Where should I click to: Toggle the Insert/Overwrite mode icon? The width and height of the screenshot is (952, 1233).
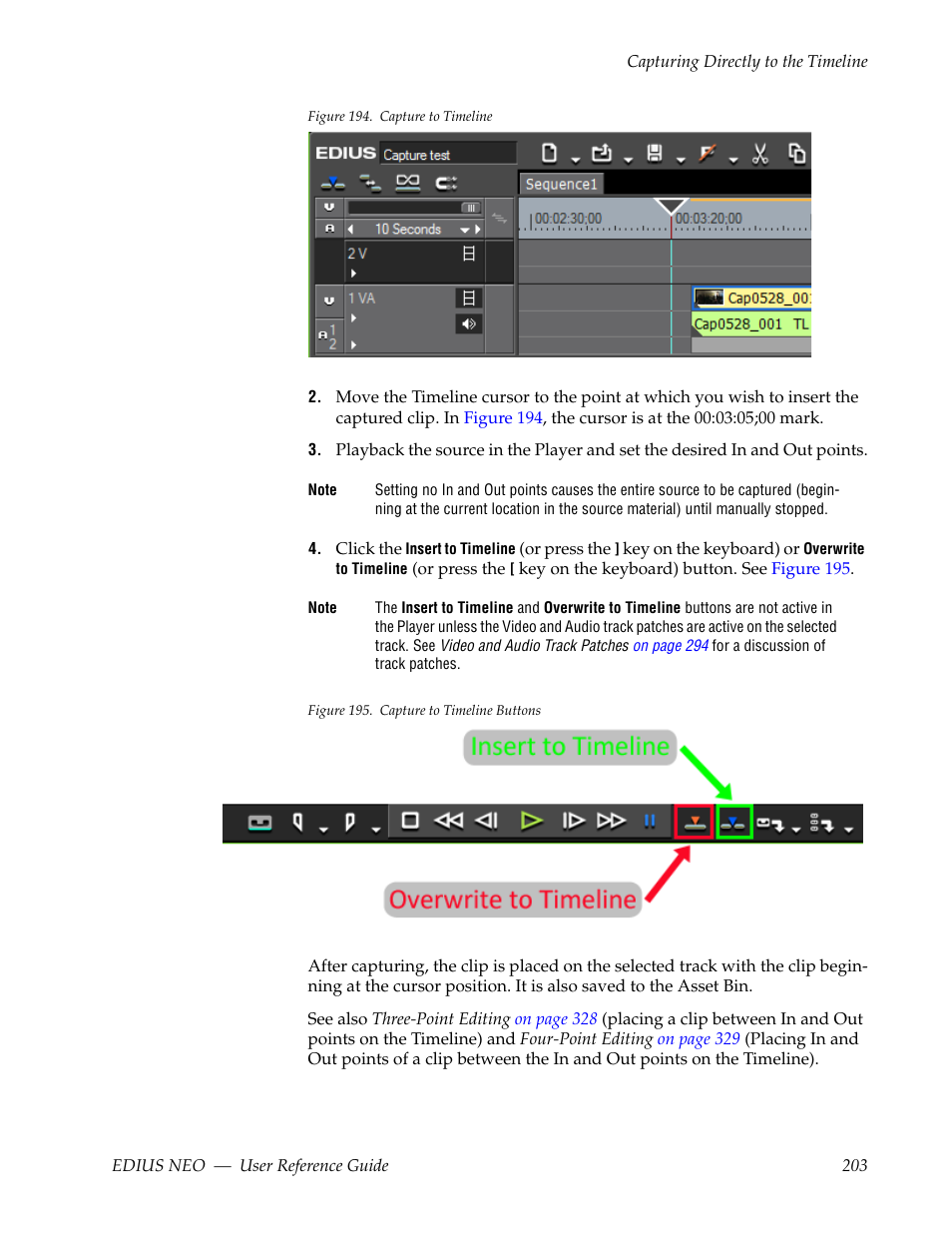(332, 183)
